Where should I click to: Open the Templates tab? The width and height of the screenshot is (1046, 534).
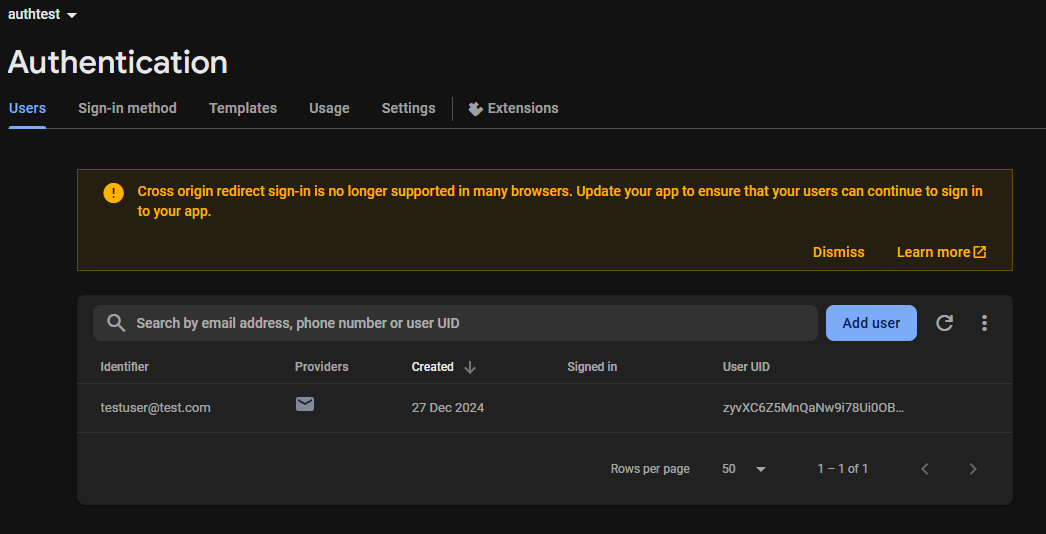coord(243,108)
